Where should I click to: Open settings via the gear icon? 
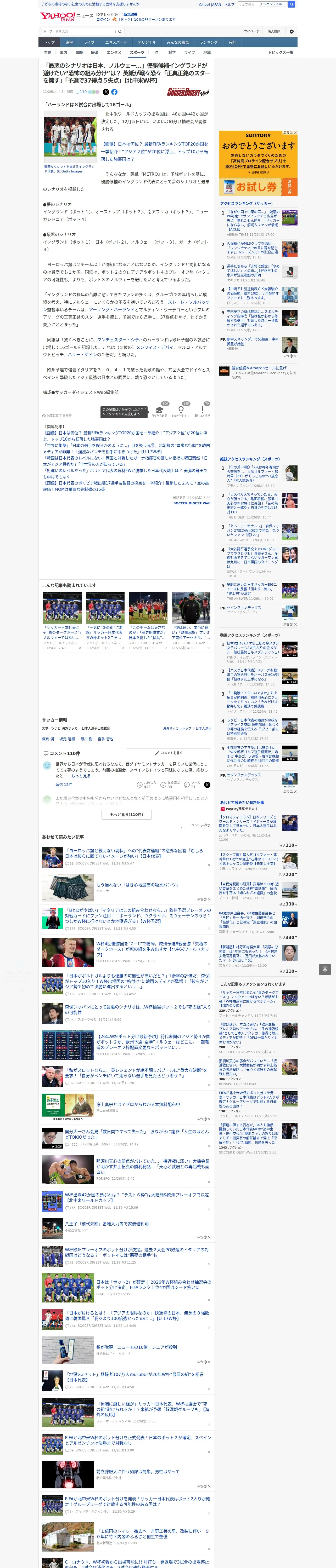(x=292, y=32)
